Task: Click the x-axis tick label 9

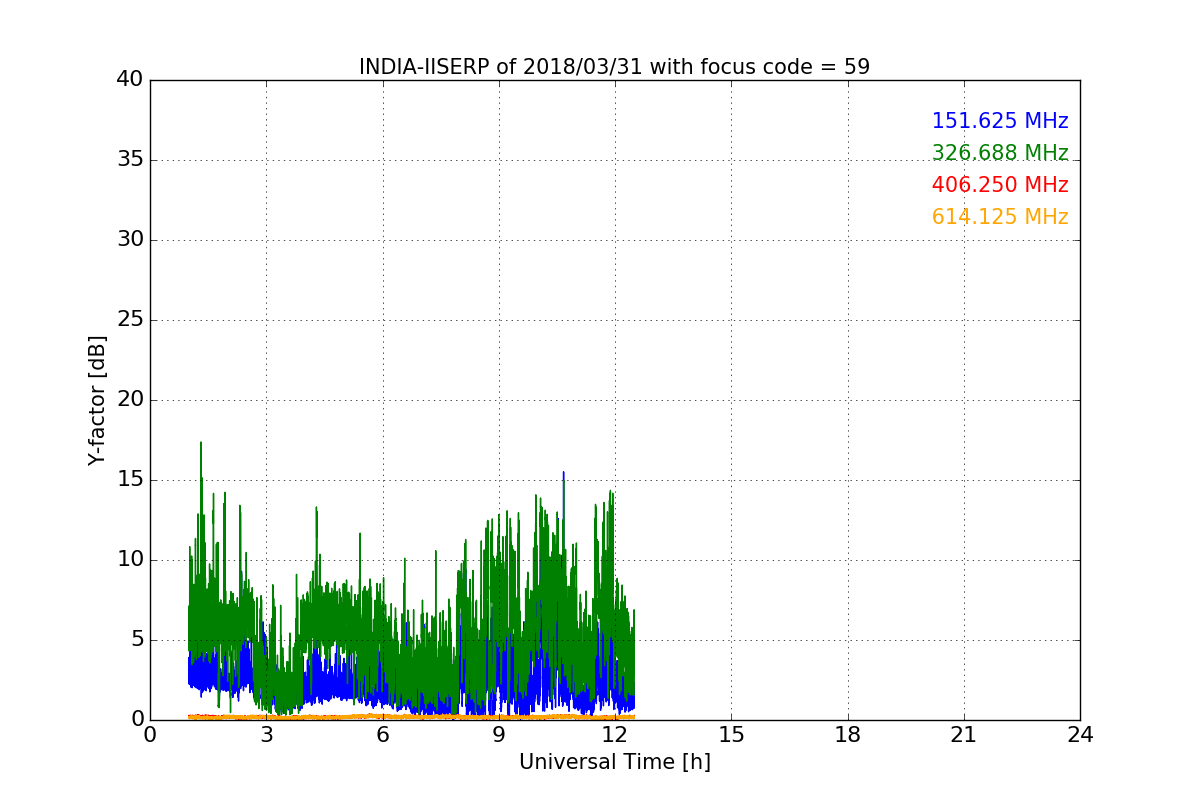Action: (499, 734)
